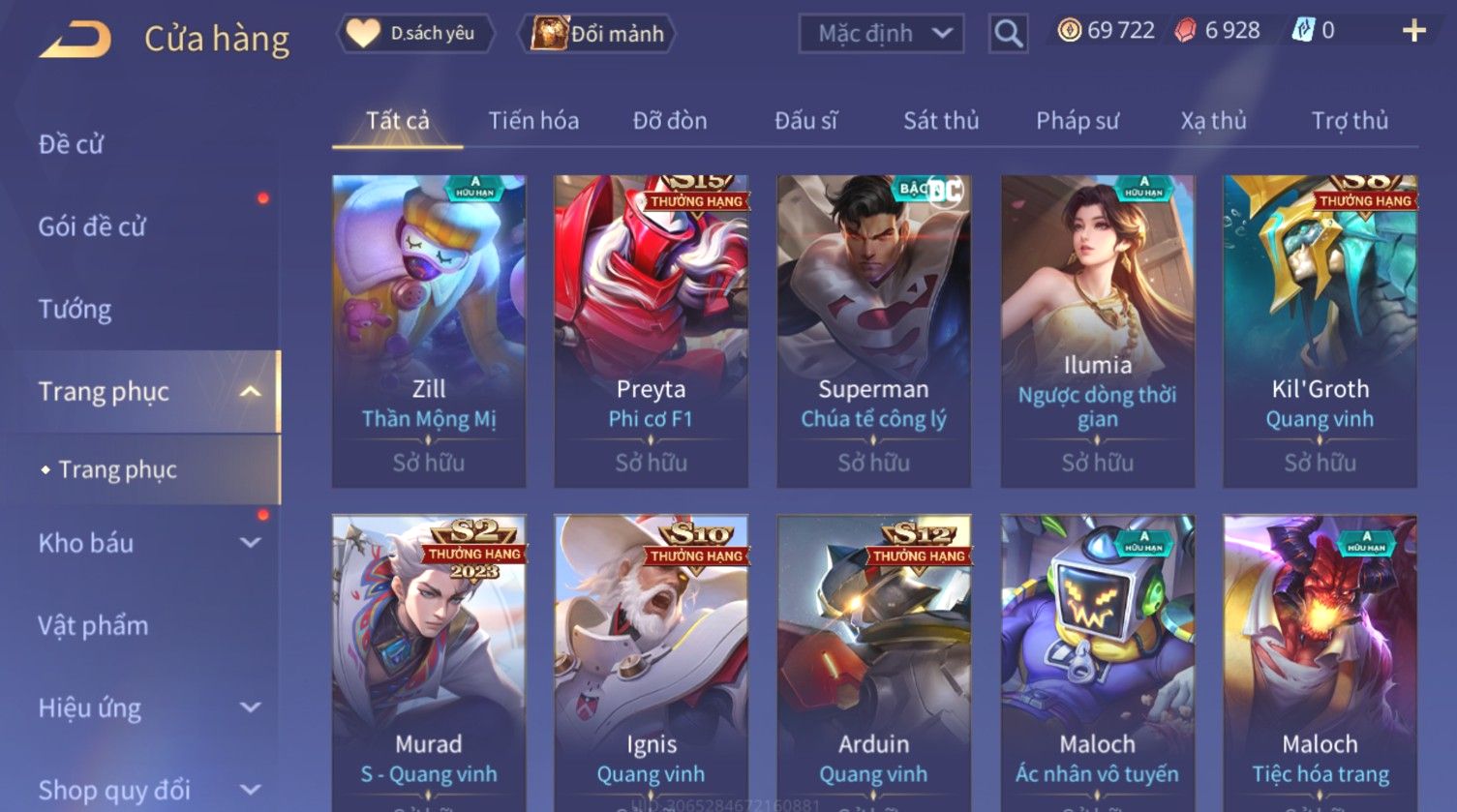Open favorites list heart icon
Viewport: 1457px width, 812px height.
click(363, 34)
